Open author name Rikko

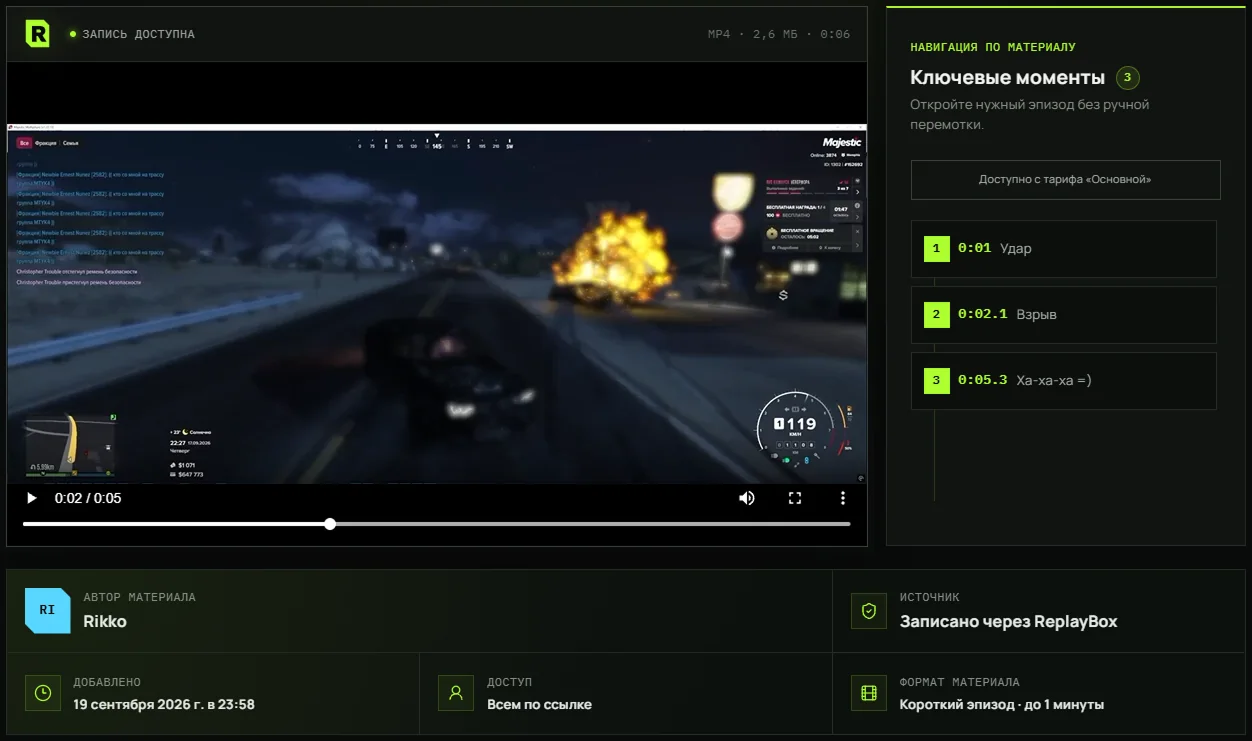pyautogui.click(x=105, y=622)
